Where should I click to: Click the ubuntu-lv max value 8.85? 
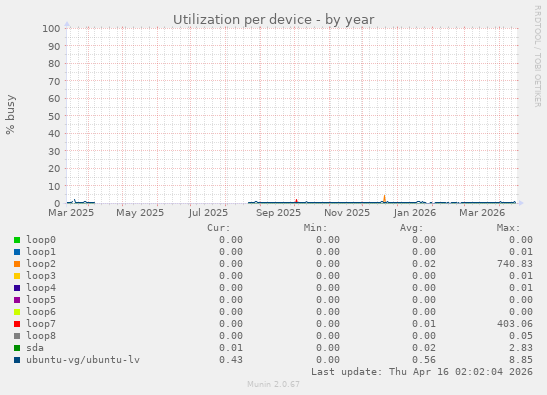click(521, 360)
